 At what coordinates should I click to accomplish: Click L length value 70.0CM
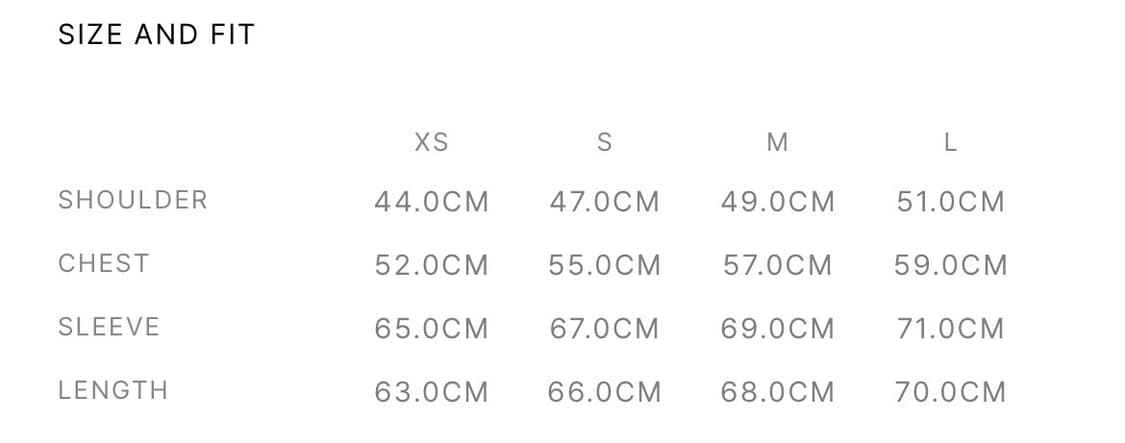[x=950, y=392]
